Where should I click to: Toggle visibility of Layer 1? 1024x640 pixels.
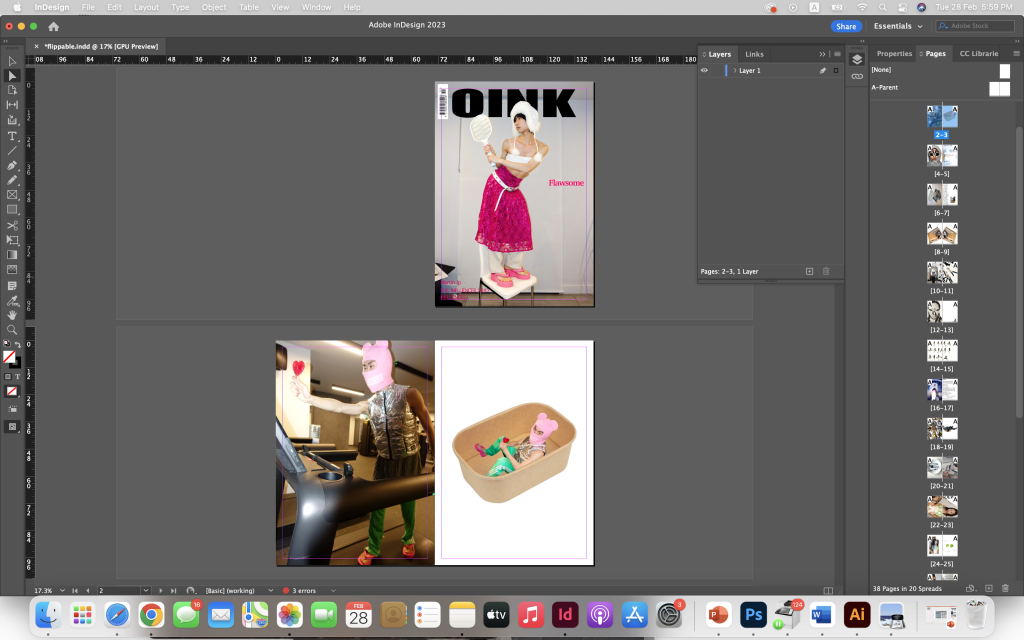704,71
